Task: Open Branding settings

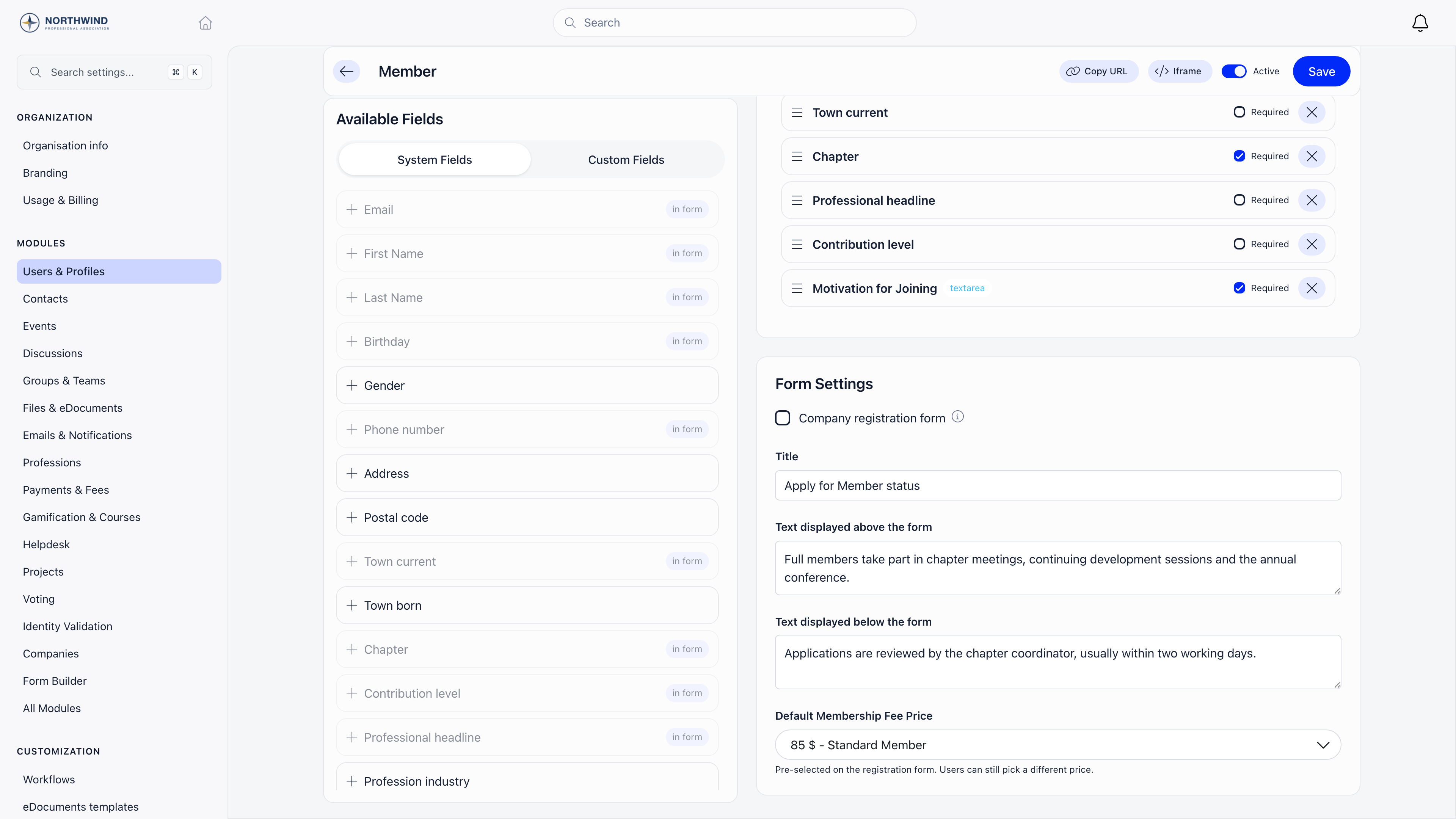Action: pos(45,173)
